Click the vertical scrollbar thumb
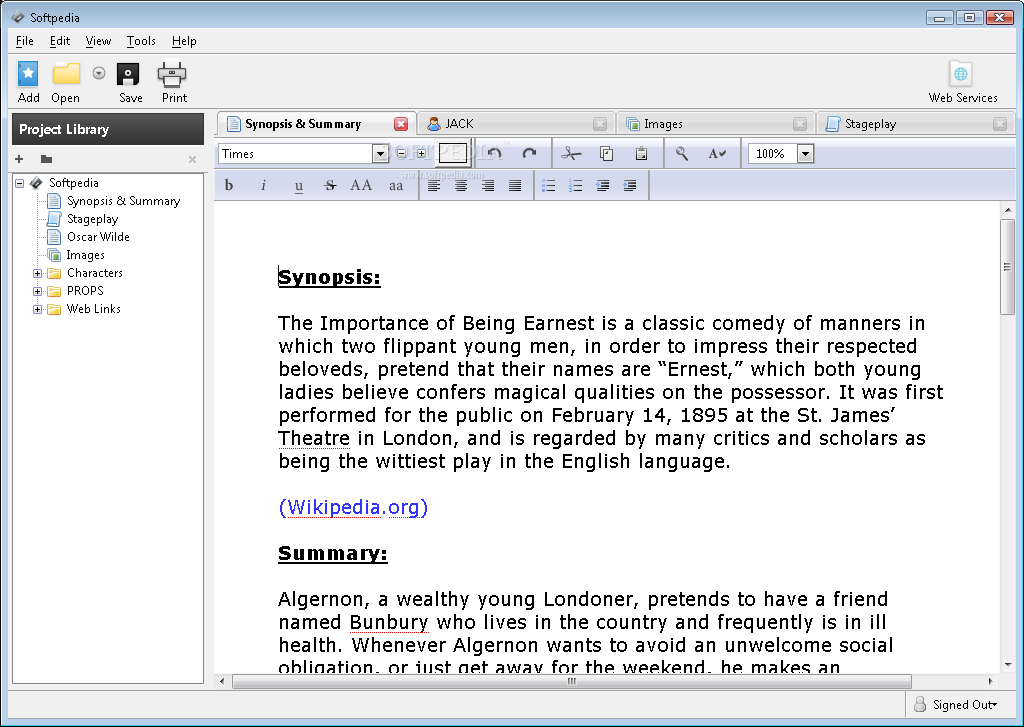 pyautogui.click(x=1007, y=267)
